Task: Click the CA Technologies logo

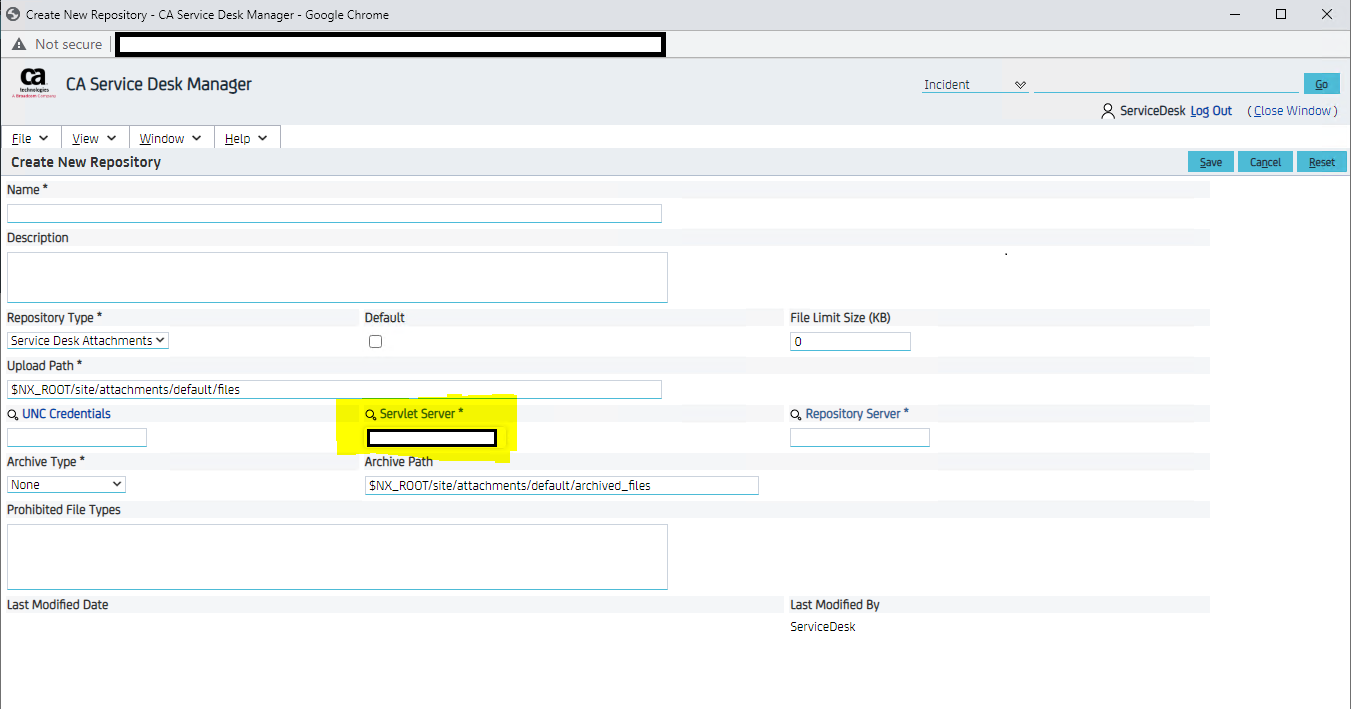Action: click(x=33, y=83)
